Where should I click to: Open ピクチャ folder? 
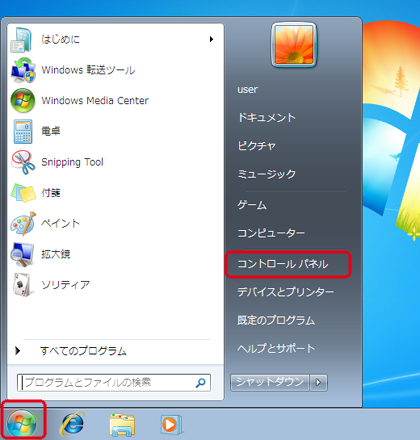pos(256,146)
